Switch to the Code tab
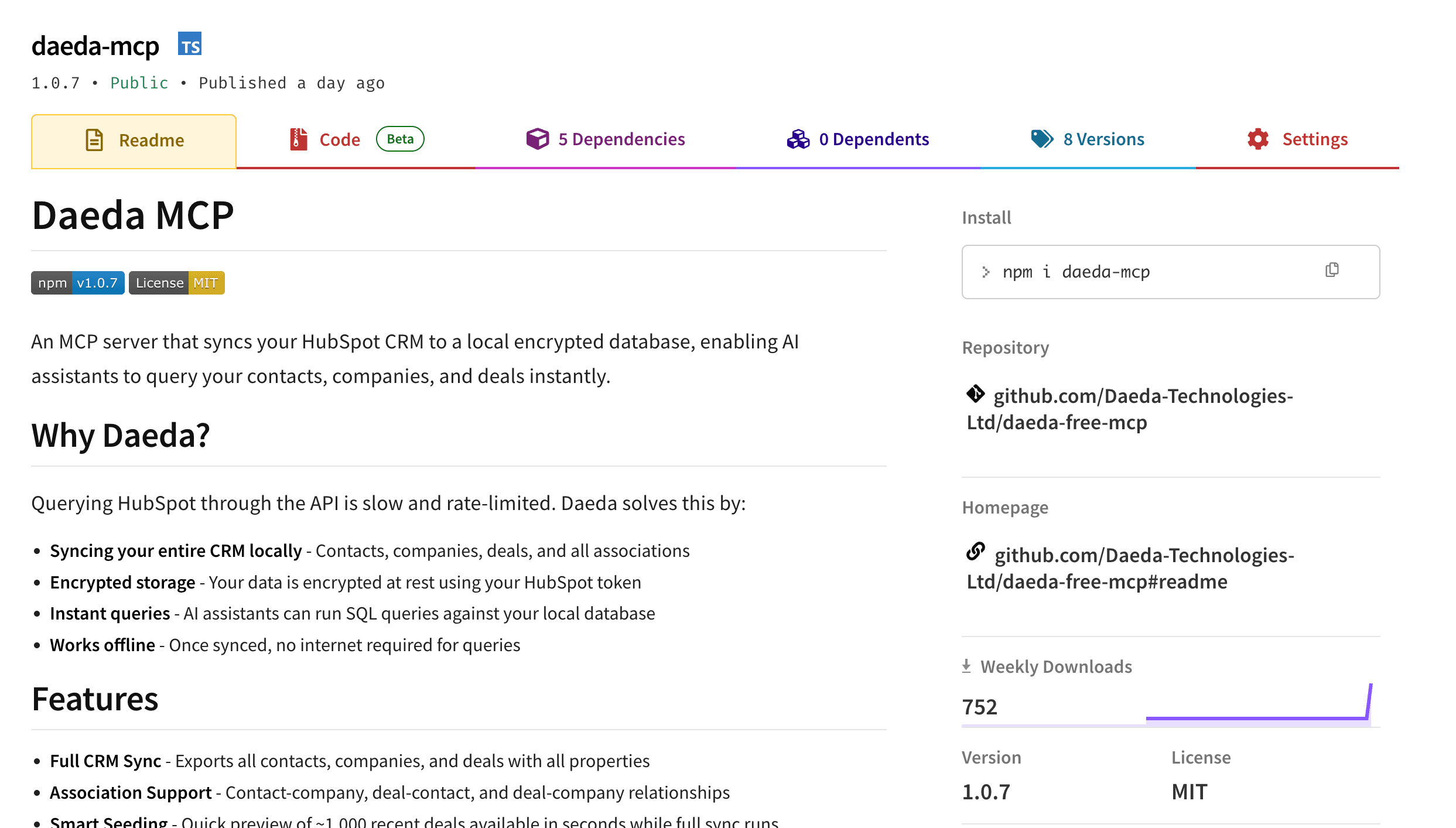 pyautogui.click(x=339, y=139)
